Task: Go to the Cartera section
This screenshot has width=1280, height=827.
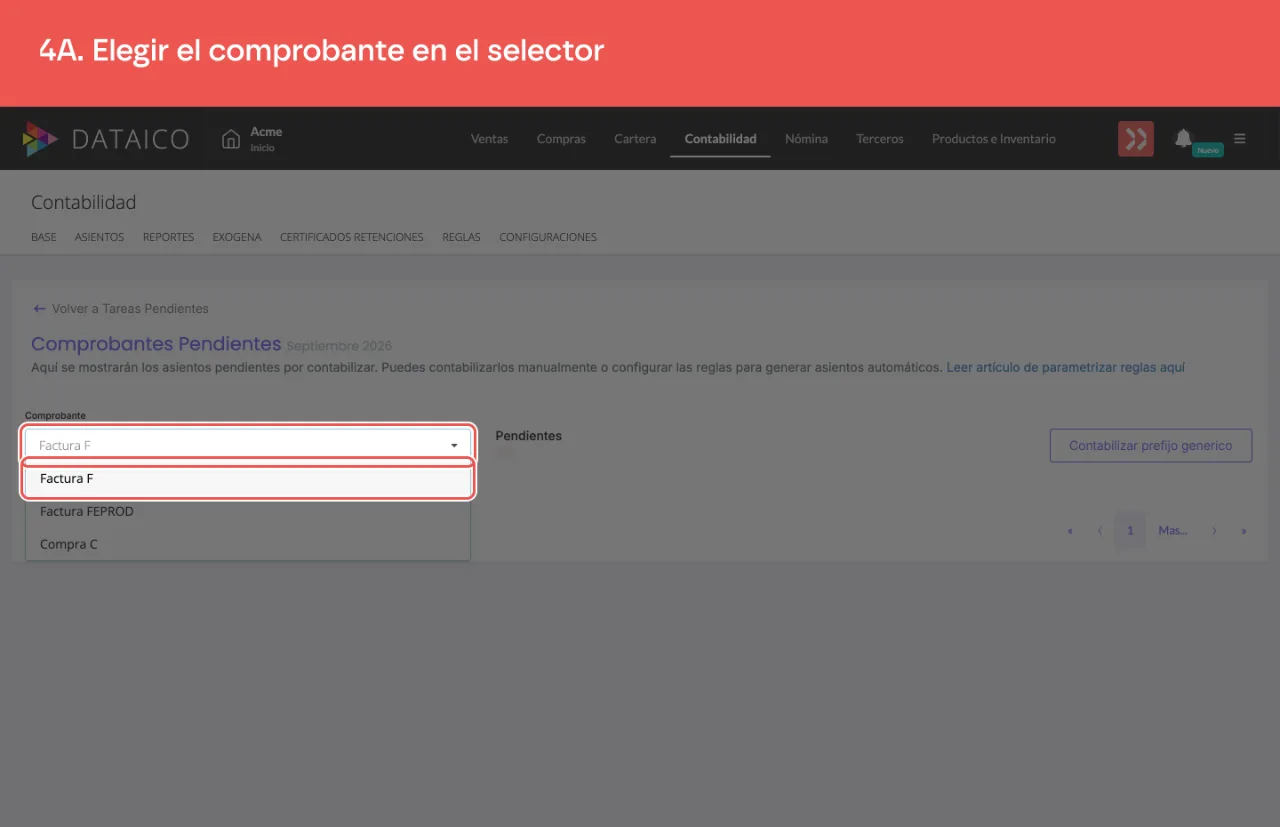Action: tap(635, 139)
